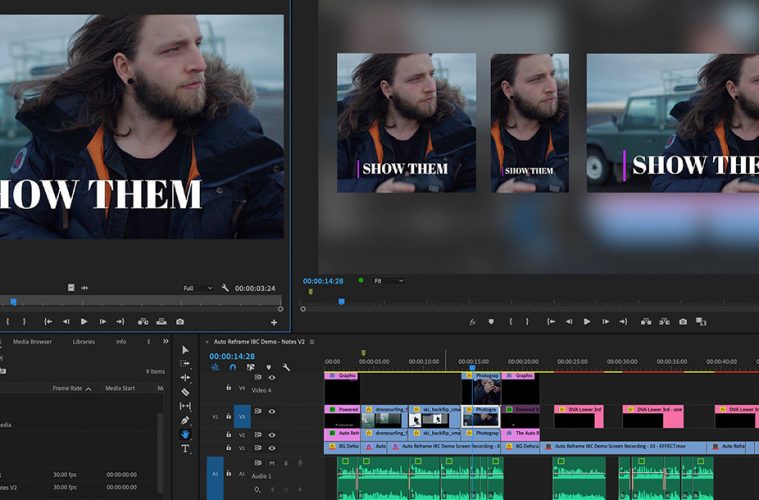Click the Export Frame camera icon in Program monitor

[683, 322]
